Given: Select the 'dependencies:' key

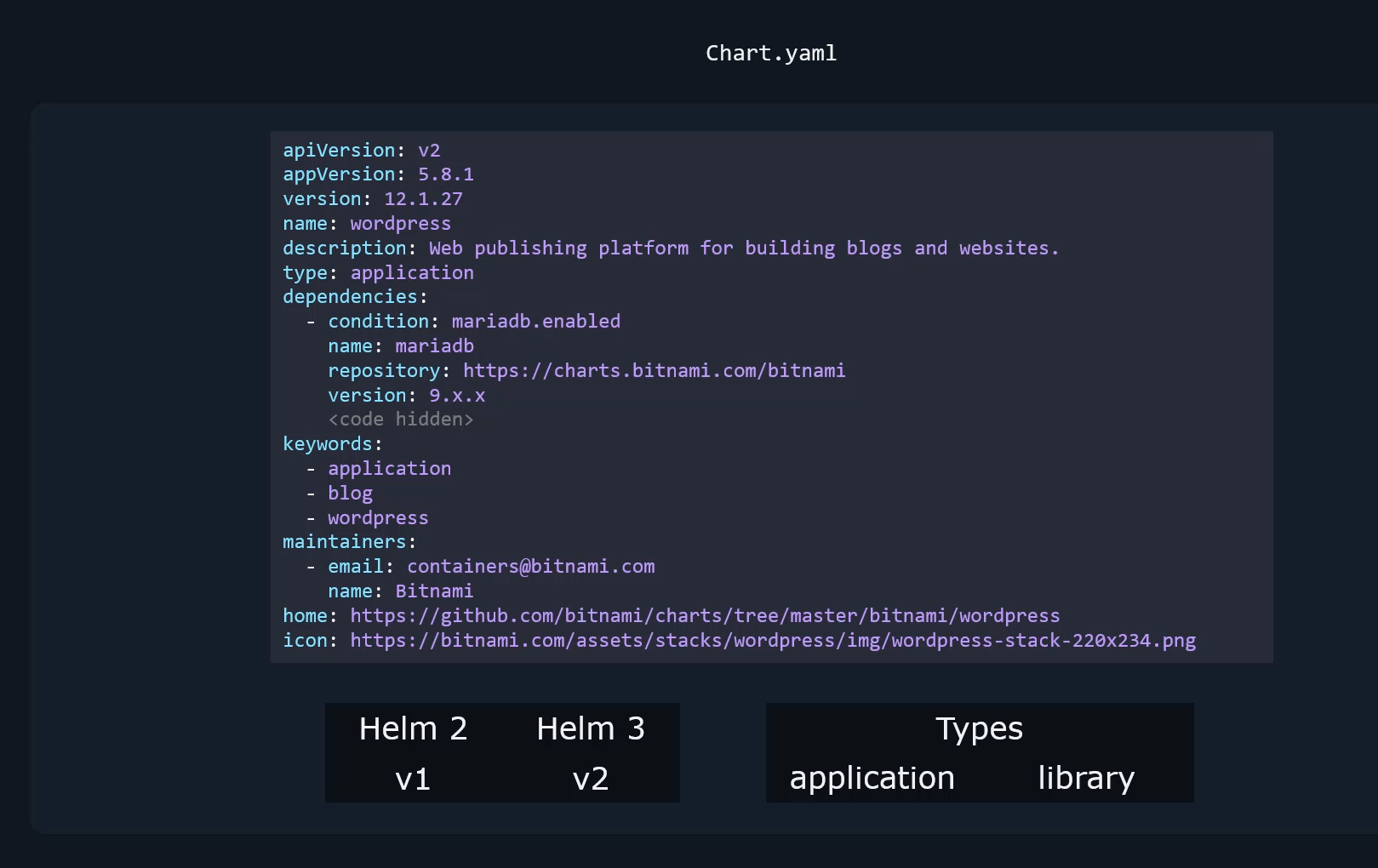Looking at the screenshot, I should [x=355, y=297].
